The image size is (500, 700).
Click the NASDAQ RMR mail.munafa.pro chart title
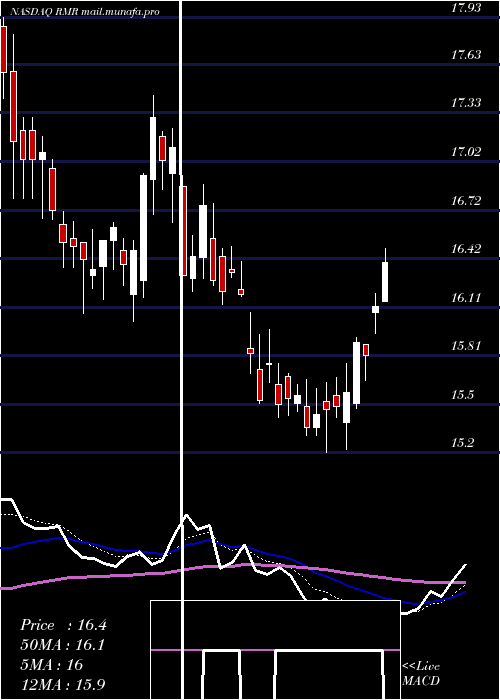tap(84, 12)
